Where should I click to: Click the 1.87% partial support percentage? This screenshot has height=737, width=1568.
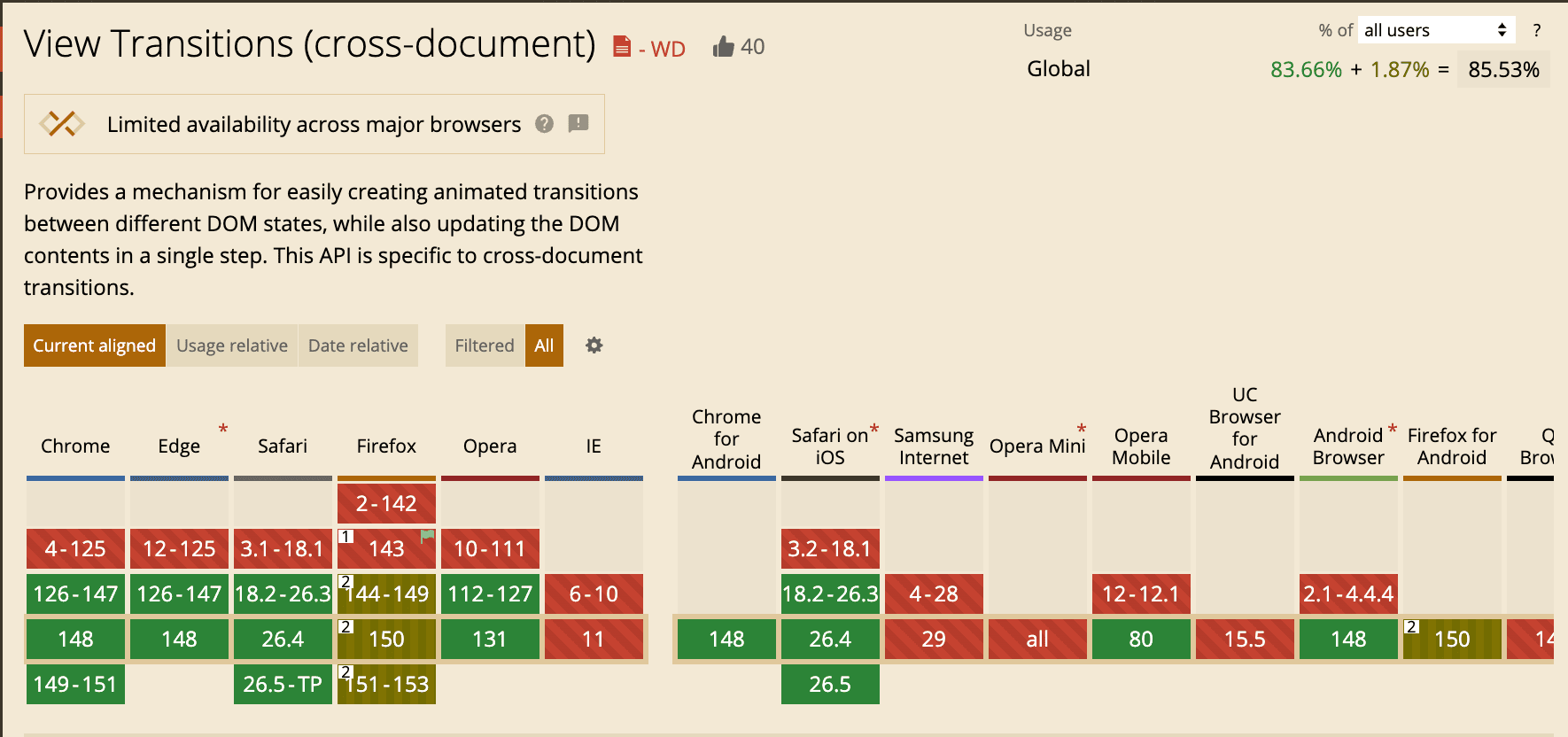coord(1400,70)
